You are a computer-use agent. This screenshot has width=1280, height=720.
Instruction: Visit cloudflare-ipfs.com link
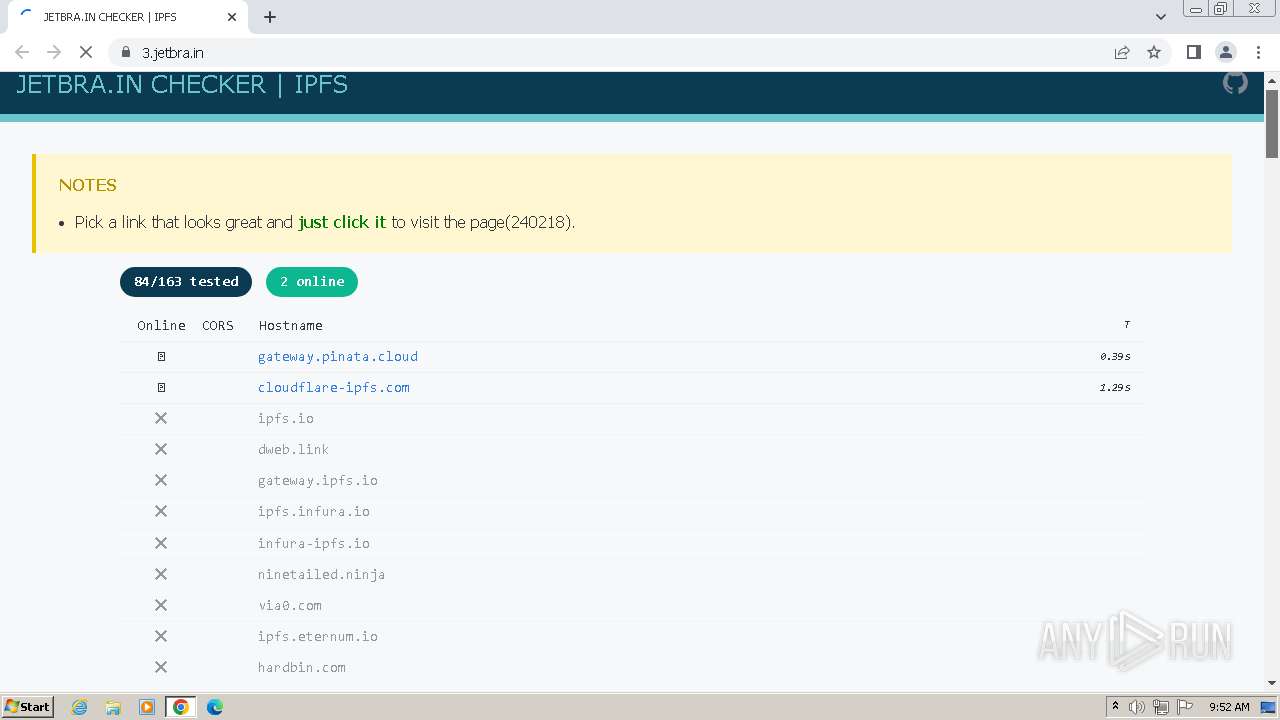(x=334, y=387)
